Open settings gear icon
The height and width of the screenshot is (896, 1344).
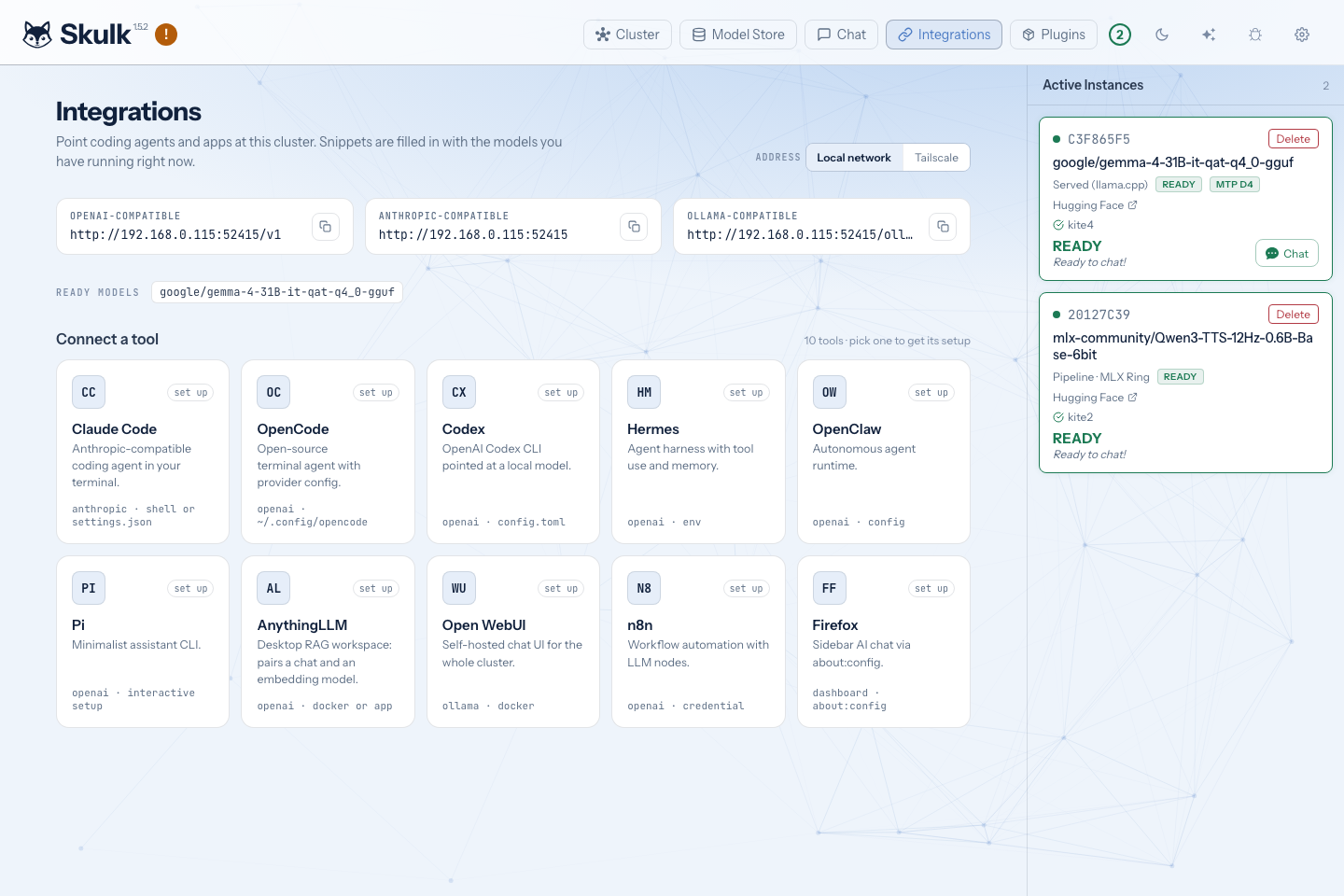(x=1302, y=35)
